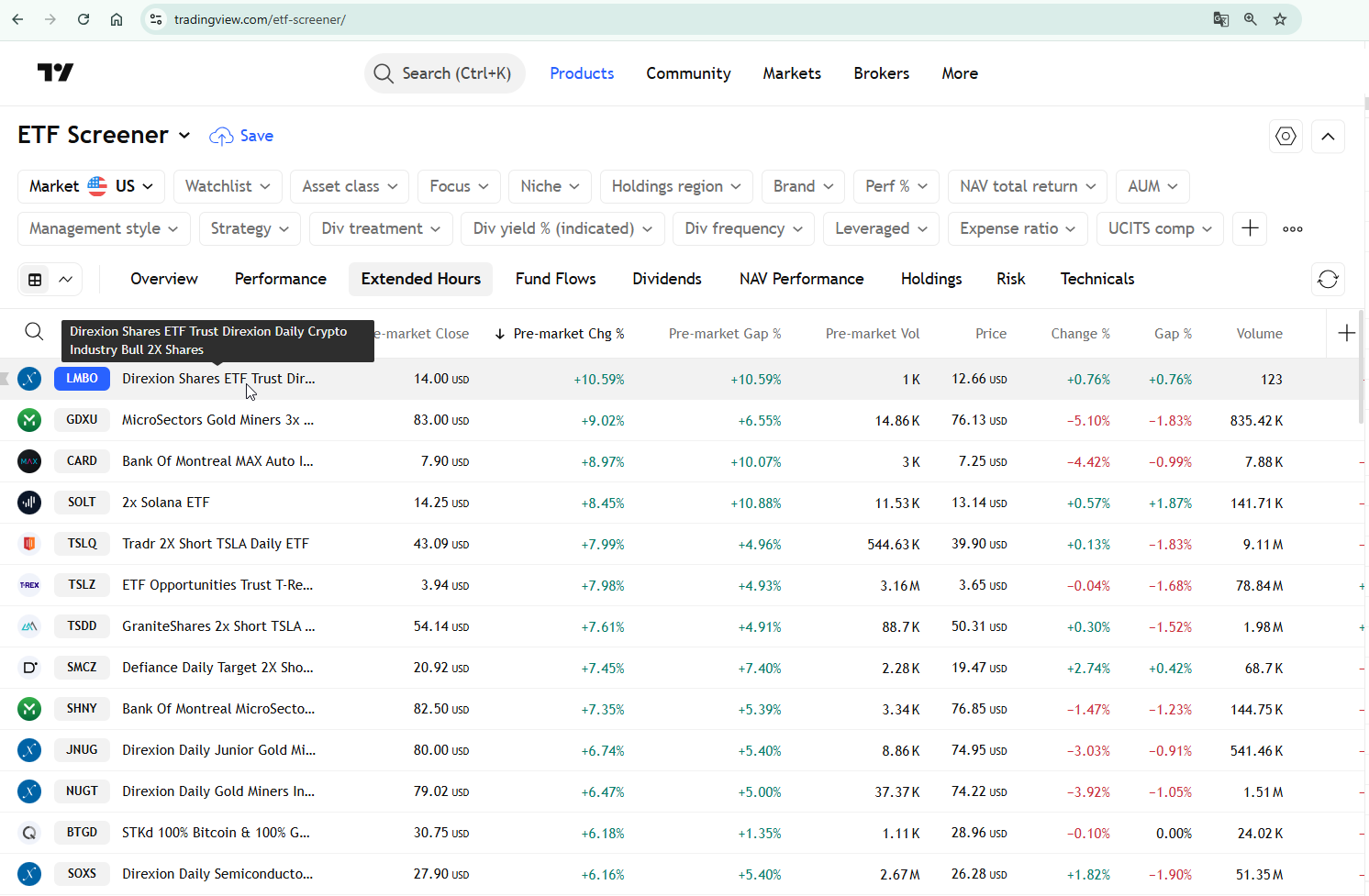Open the Markets menu
1369x896 pixels.
[792, 73]
